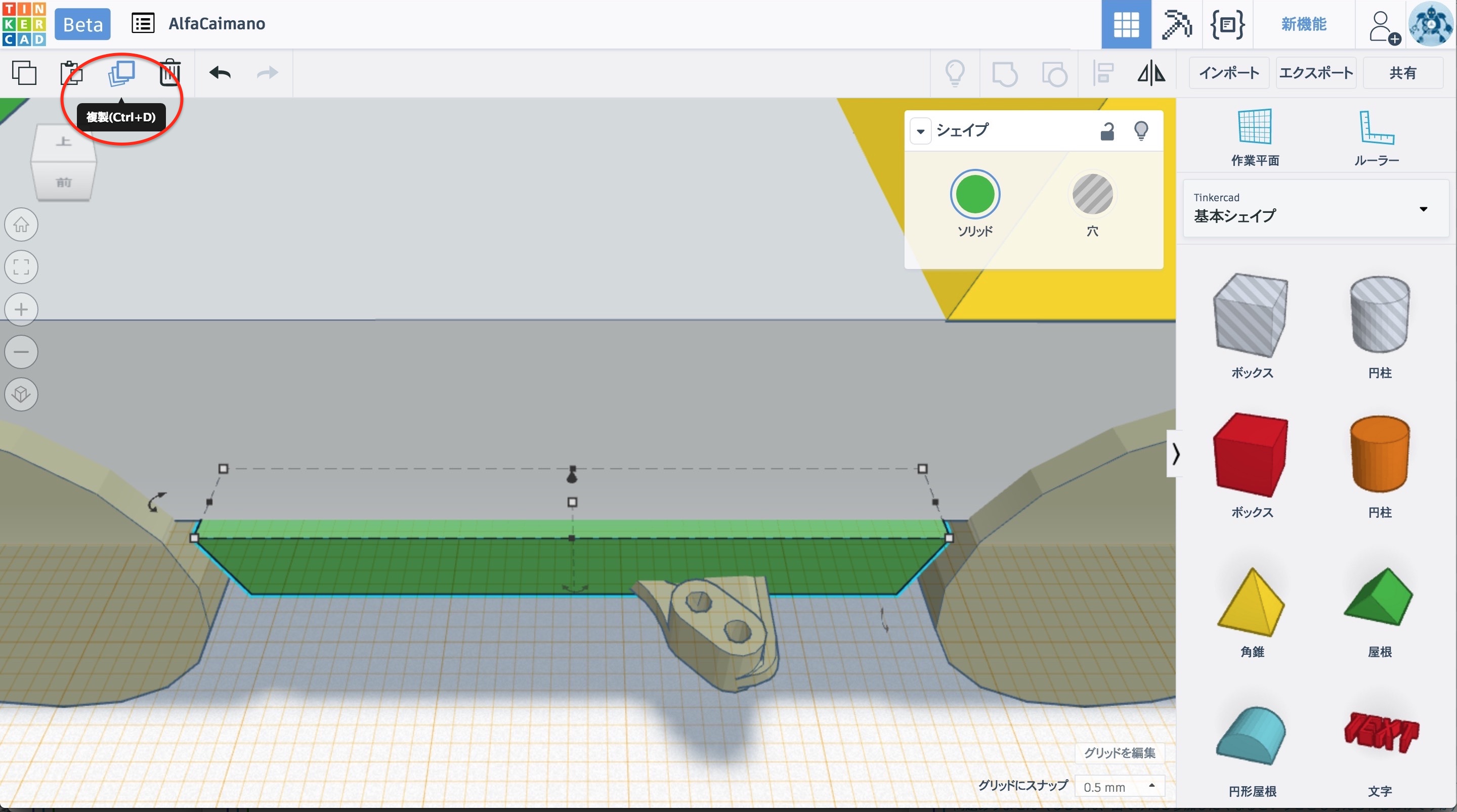The image size is (1457, 812).
Task: Toggle shape visibility lightbulb in panel
Action: 1141,131
